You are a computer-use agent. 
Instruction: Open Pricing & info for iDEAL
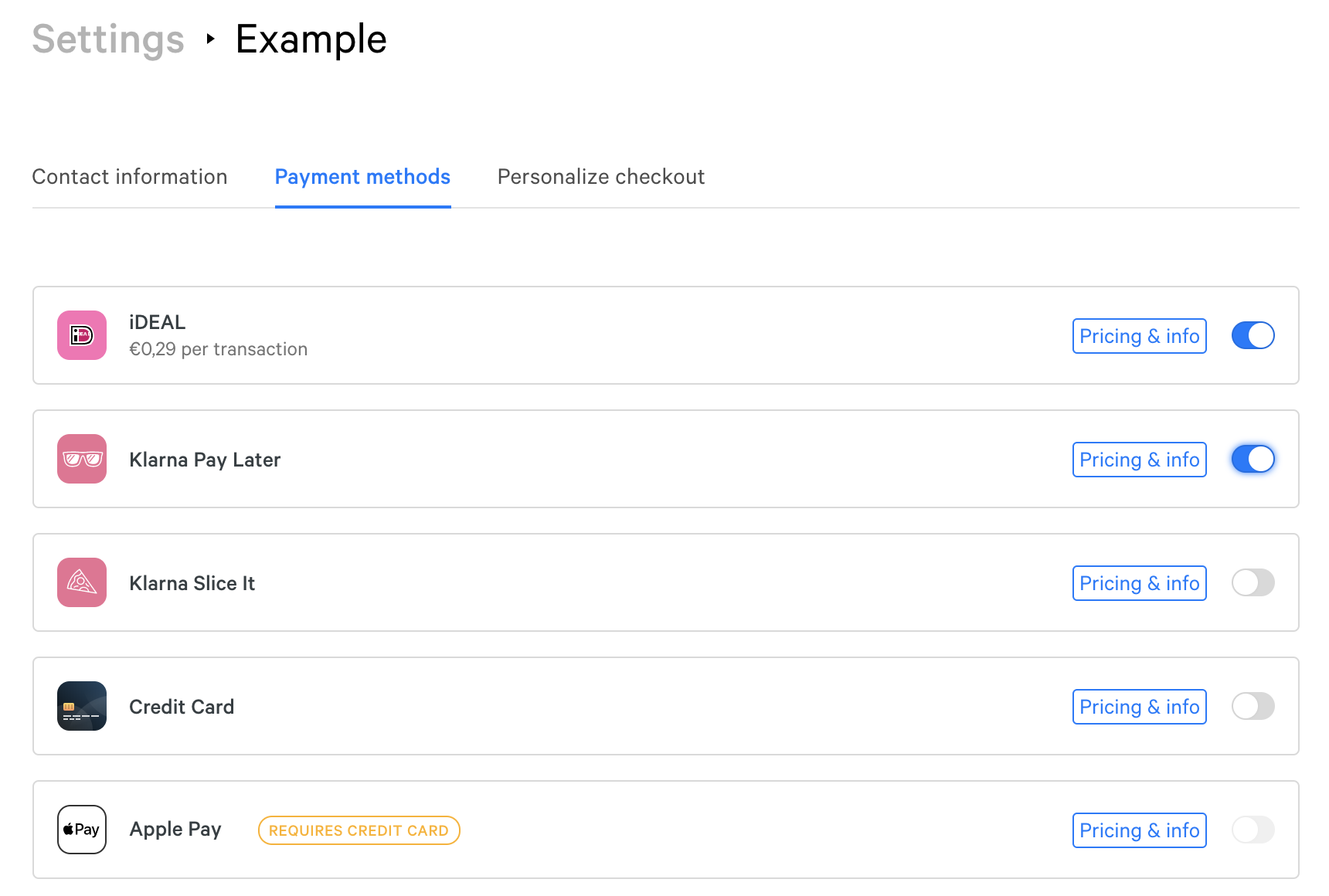click(1140, 336)
